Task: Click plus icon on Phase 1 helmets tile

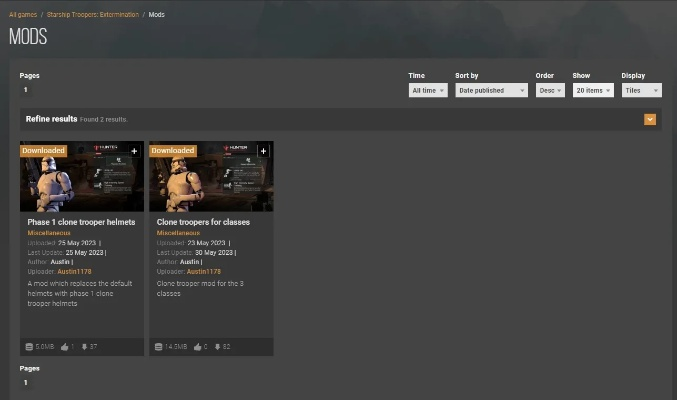Action: click(134, 151)
